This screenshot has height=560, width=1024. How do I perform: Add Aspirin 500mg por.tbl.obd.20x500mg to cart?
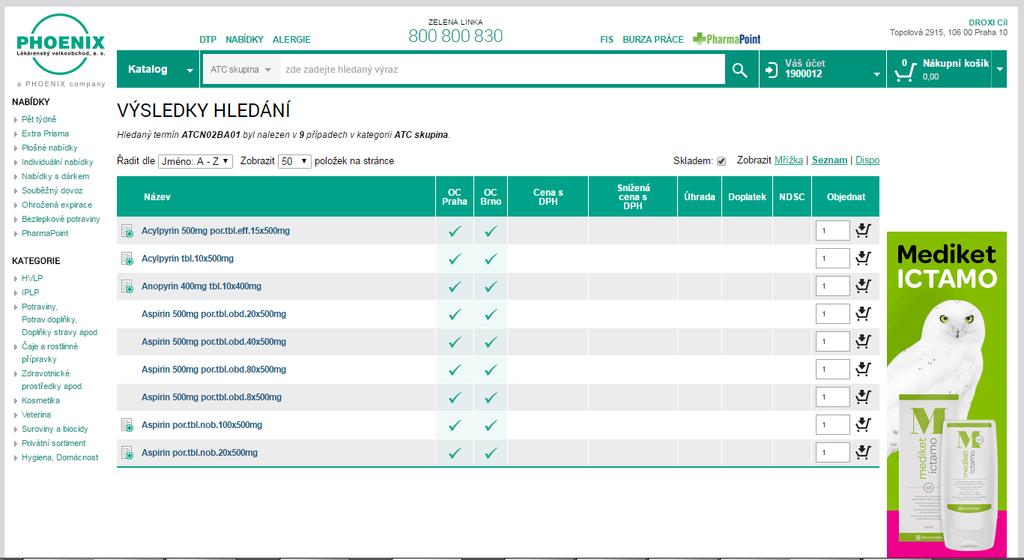click(863, 313)
